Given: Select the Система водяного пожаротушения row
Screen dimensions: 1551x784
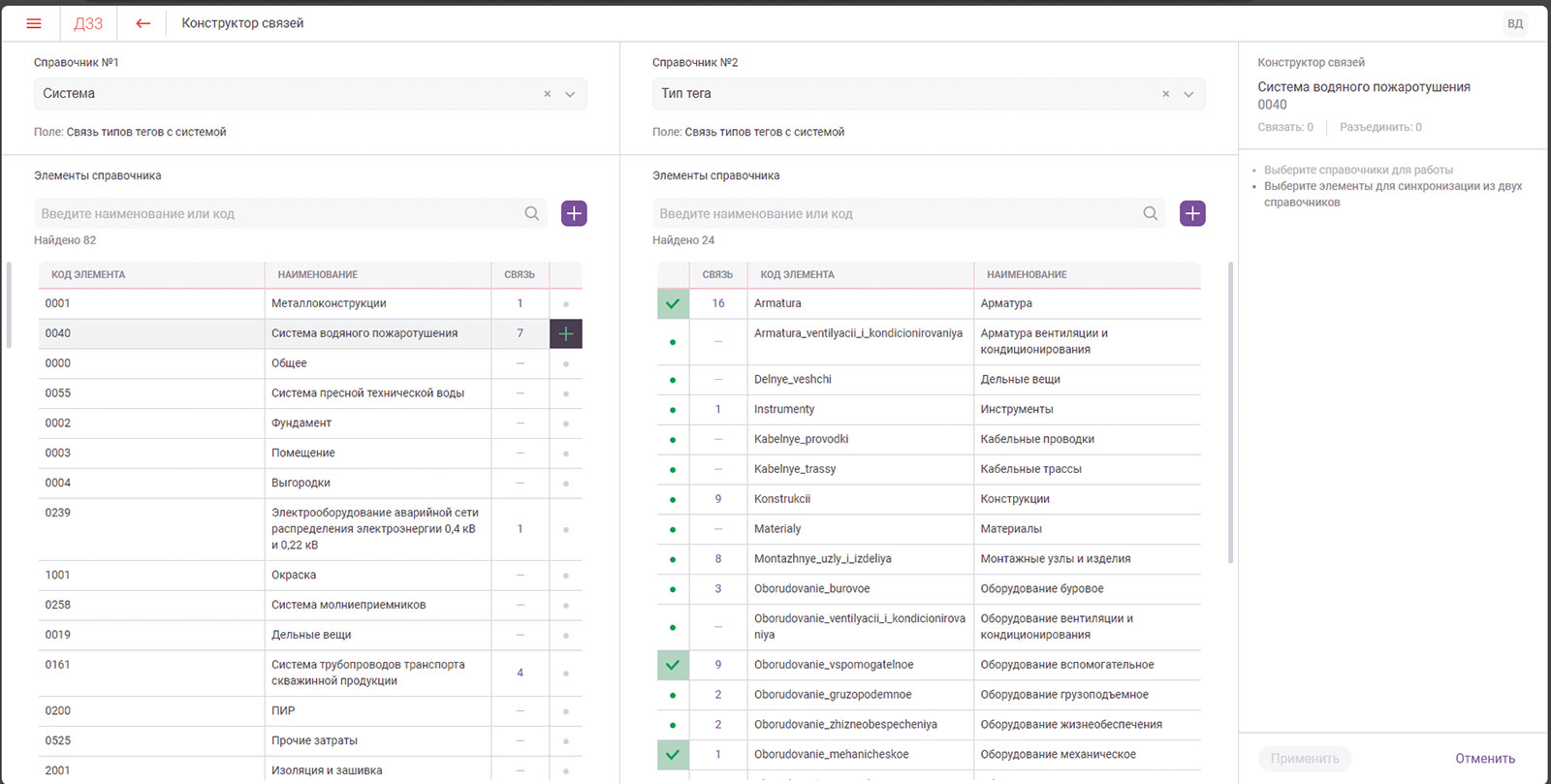Looking at the screenshot, I should tap(310, 333).
